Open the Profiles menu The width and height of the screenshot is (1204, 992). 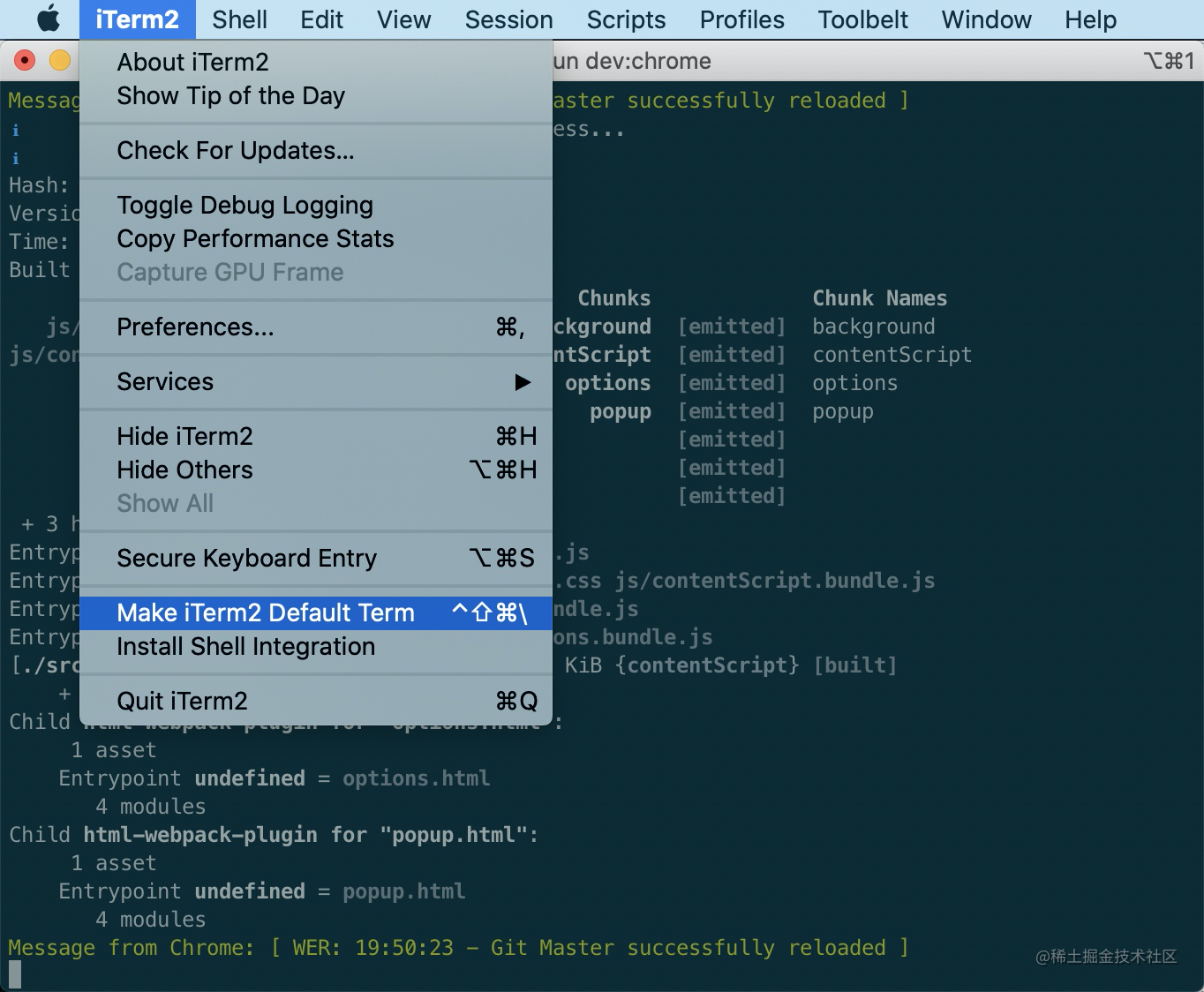pos(741,19)
